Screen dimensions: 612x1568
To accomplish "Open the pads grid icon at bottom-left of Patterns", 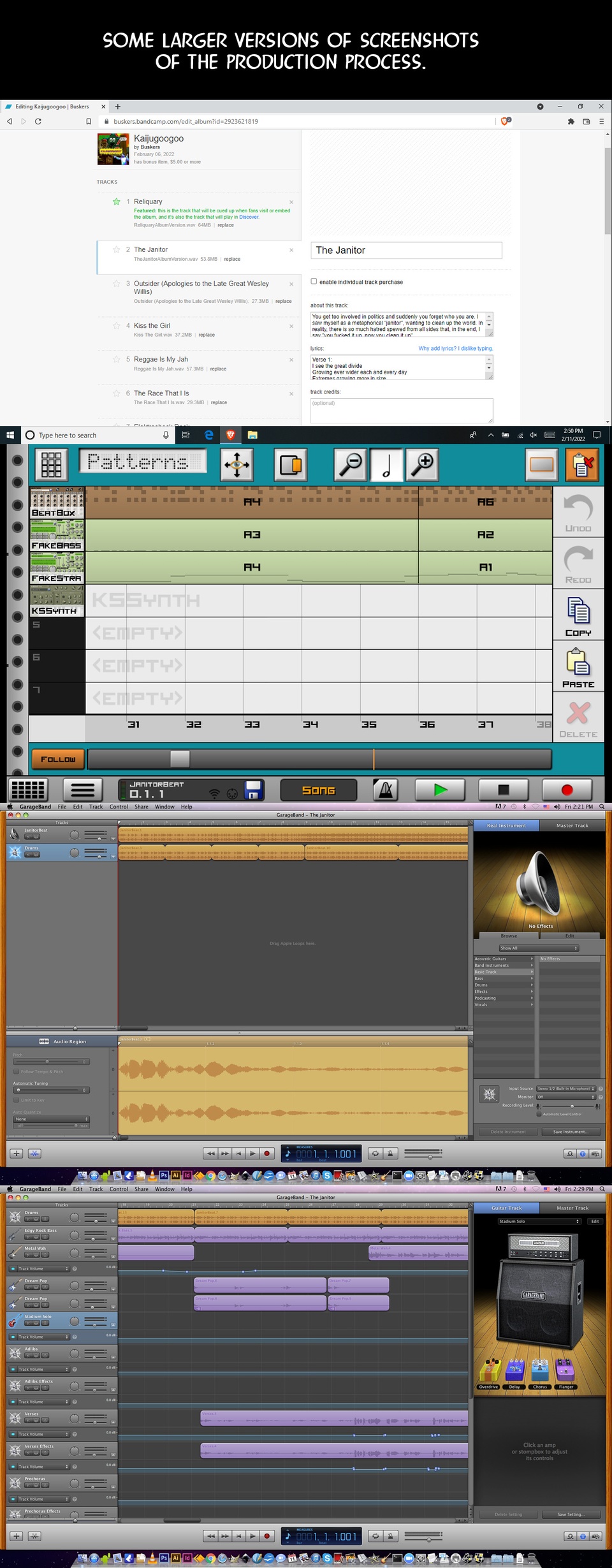I will tap(28, 790).
